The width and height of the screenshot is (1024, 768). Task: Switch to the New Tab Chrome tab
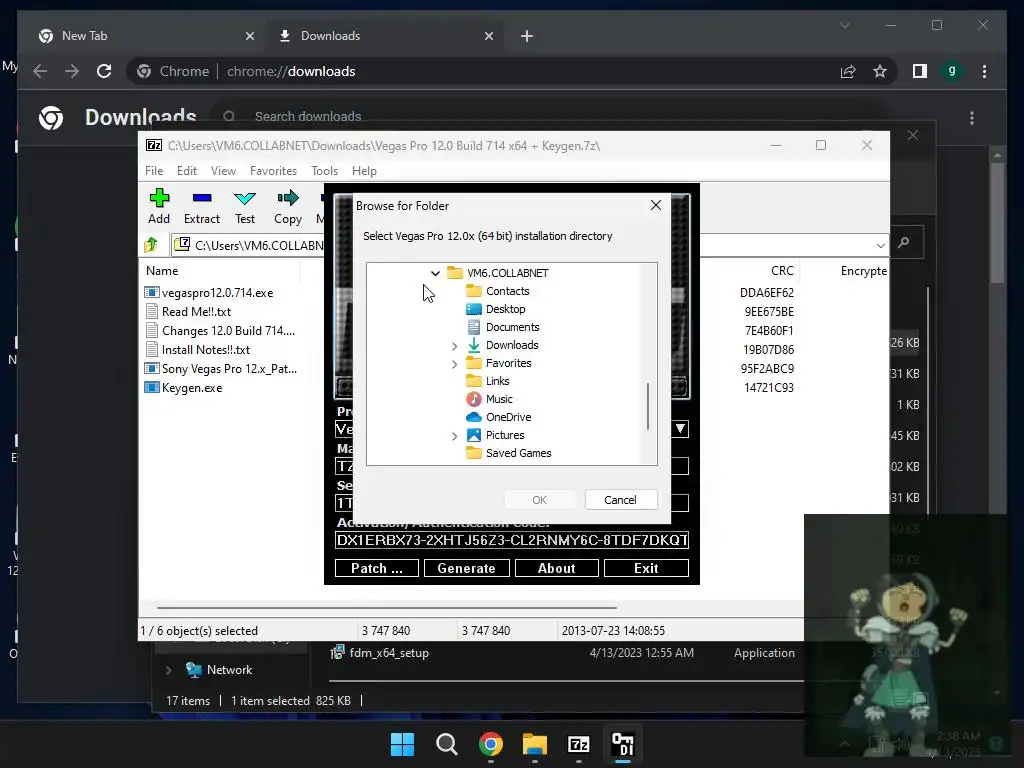click(x=144, y=36)
